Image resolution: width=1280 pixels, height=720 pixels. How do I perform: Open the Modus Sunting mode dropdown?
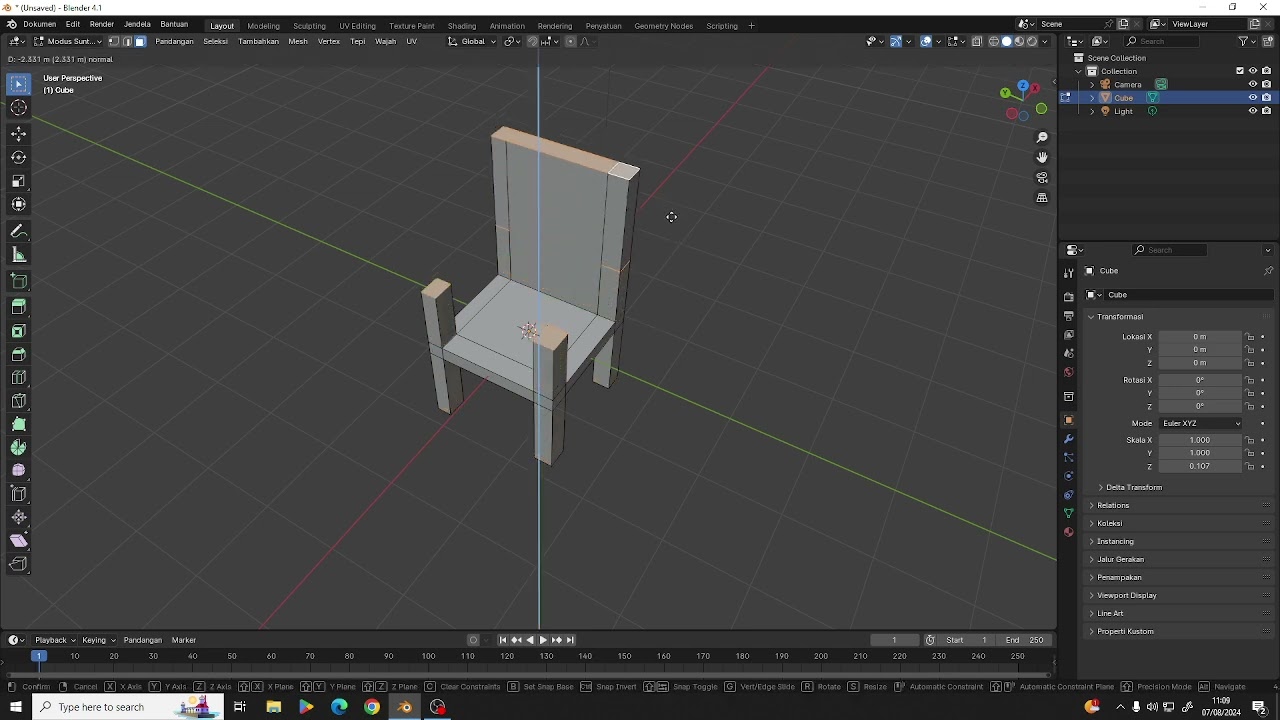[x=68, y=41]
